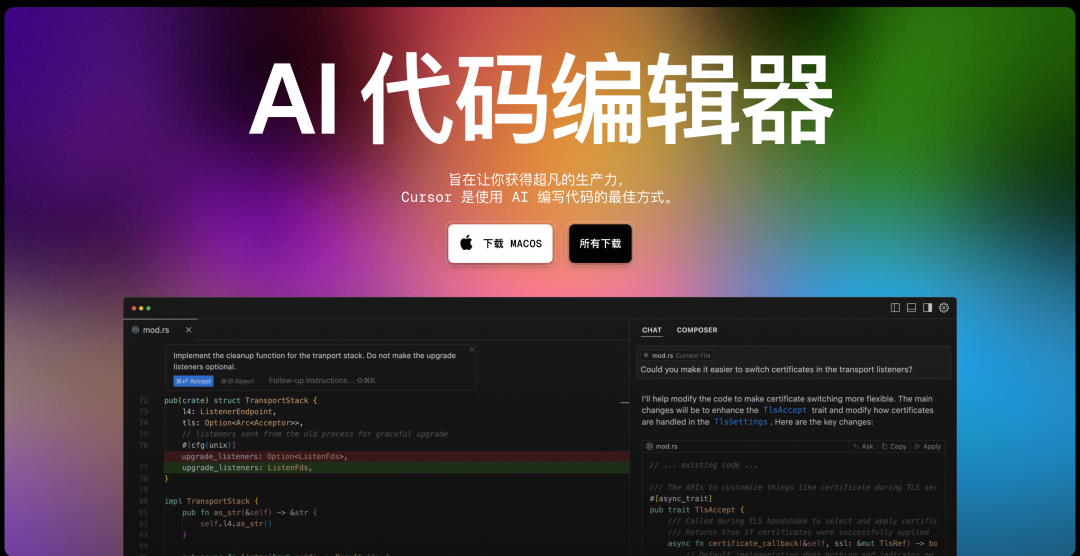Click 'async fn certificate_callback' line in chat code
The image size is (1080, 556).
(x=802, y=544)
